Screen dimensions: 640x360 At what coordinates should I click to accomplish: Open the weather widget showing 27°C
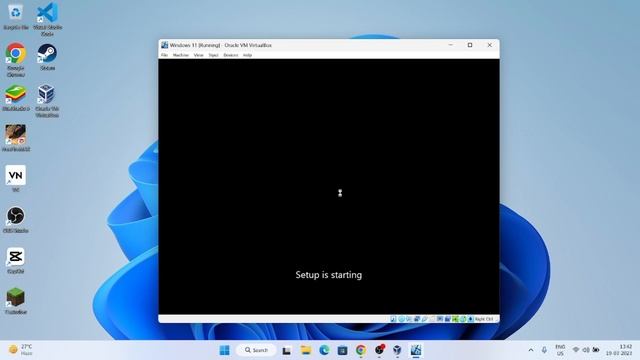[20, 350]
